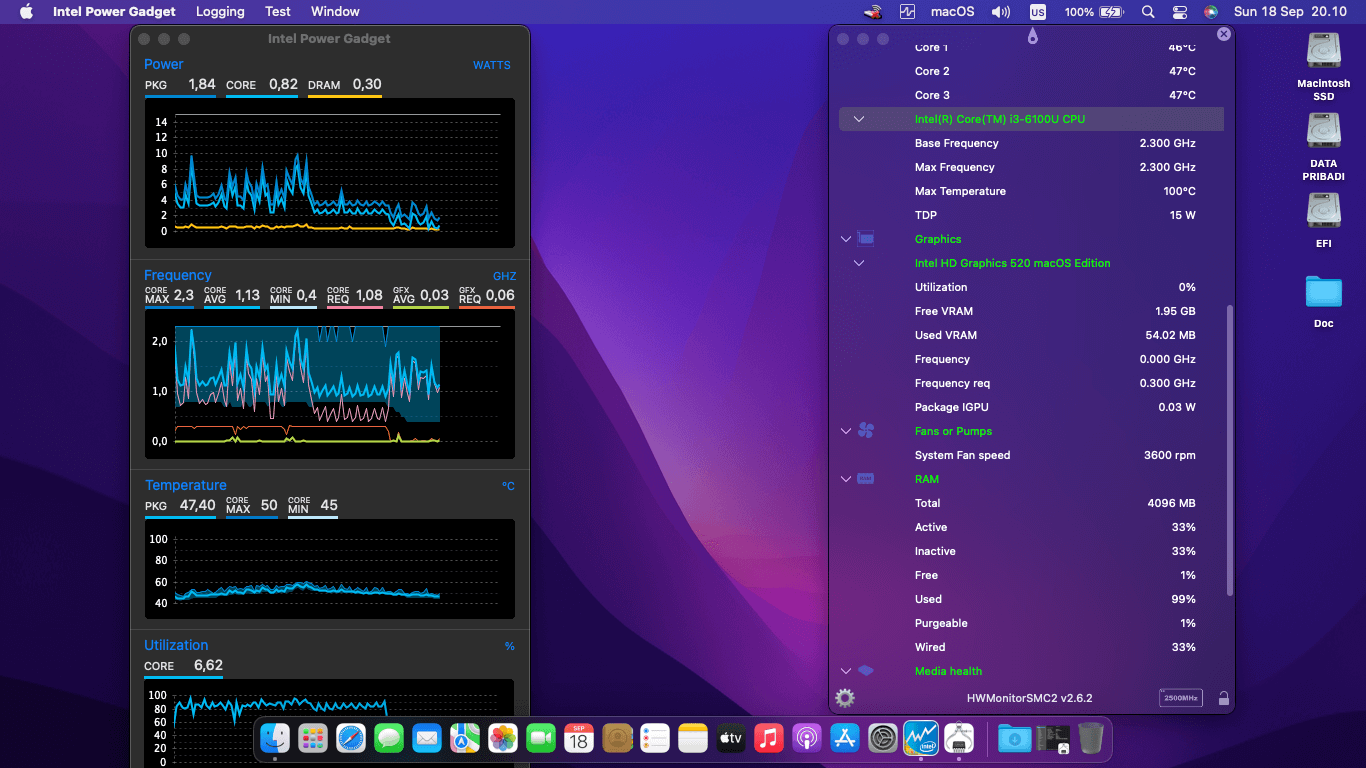Click the fan icon beside Fans or Pumps
1366x768 pixels.
[x=866, y=431]
